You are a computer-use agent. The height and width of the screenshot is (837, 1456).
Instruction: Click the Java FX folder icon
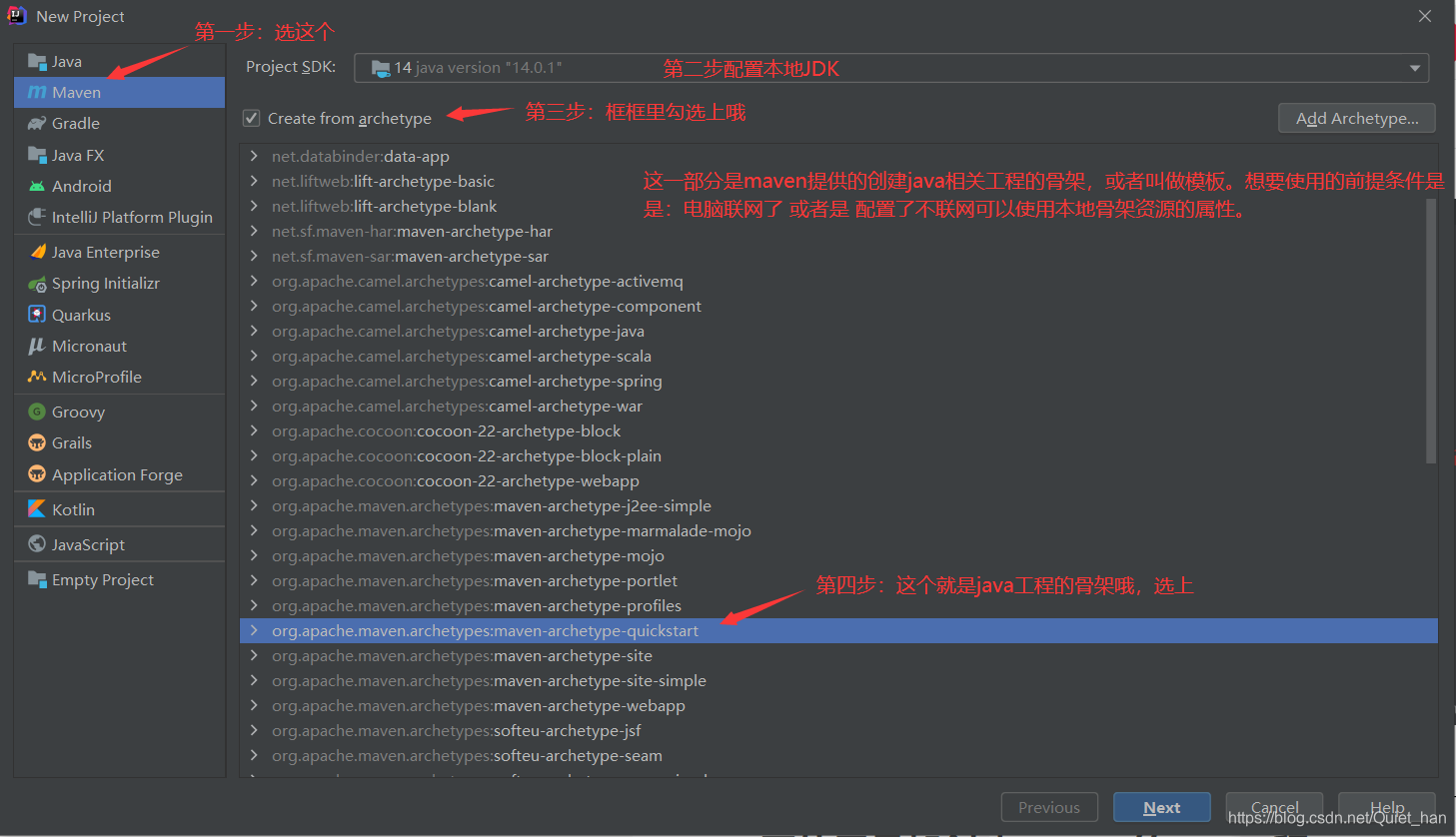click(x=37, y=155)
